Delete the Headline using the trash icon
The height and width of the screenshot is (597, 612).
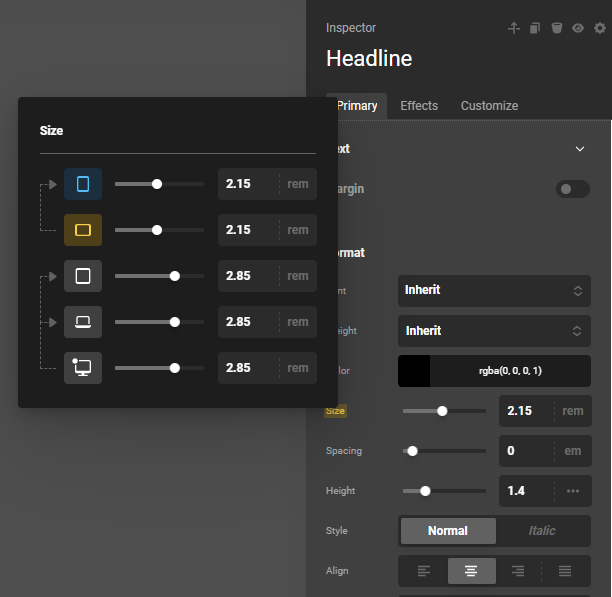pos(557,28)
